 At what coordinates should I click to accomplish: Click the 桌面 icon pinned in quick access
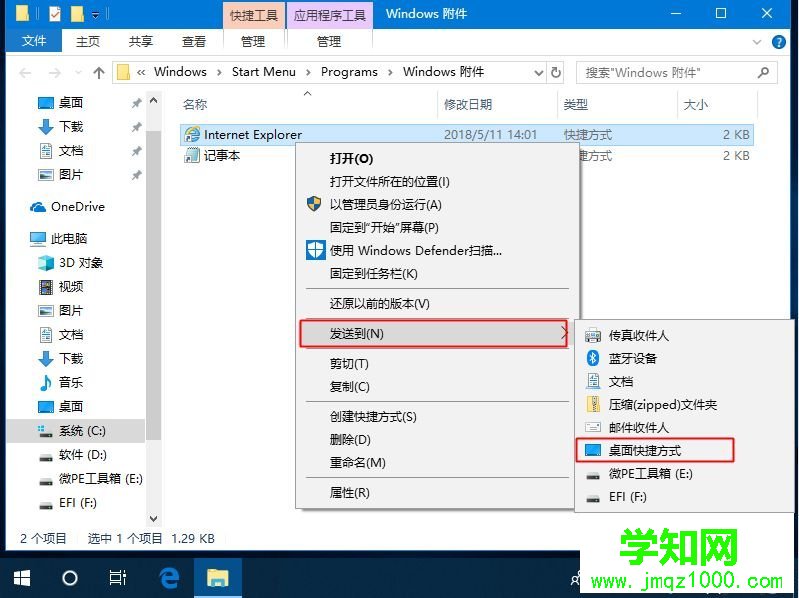46,103
